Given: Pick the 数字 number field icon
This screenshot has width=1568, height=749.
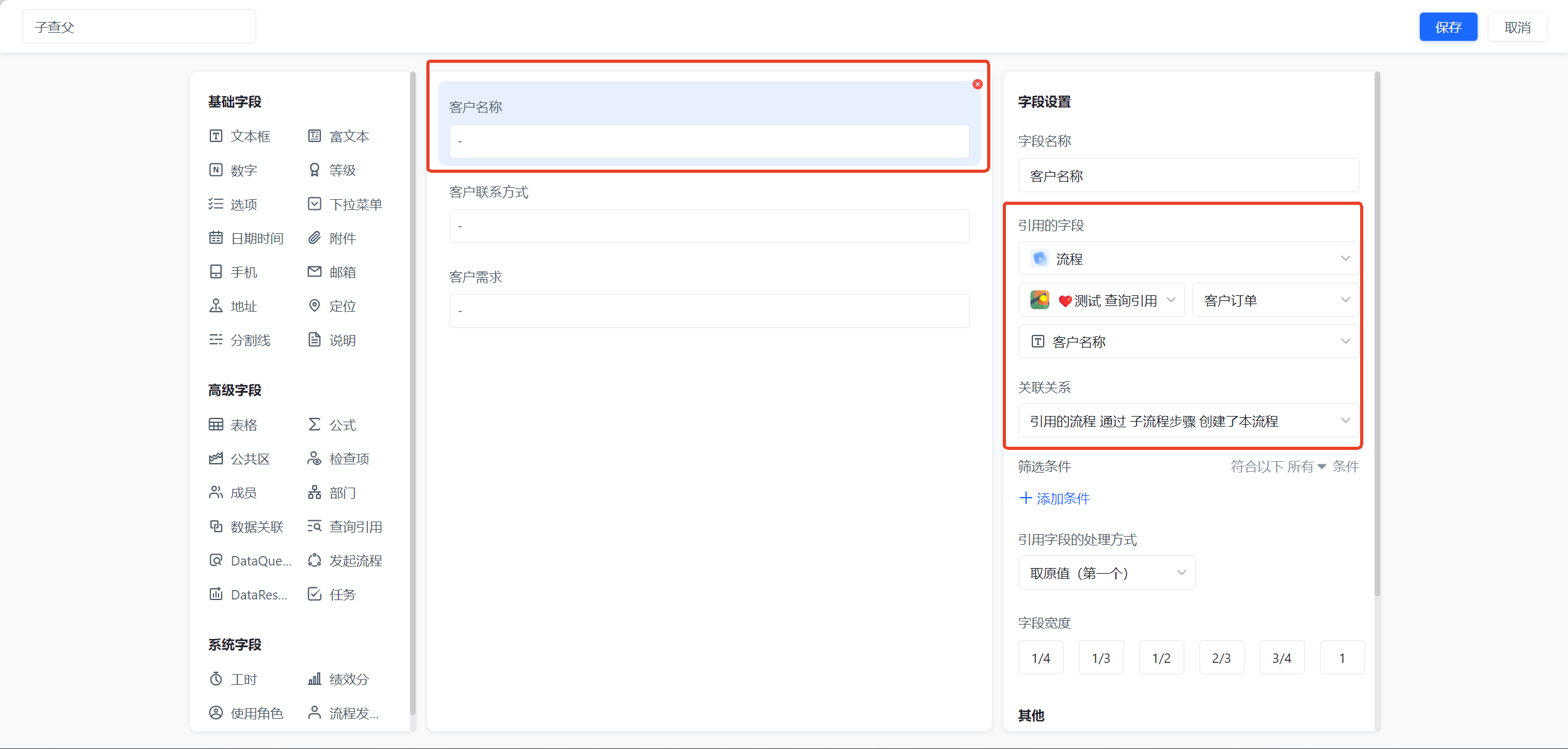Looking at the screenshot, I should point(216,170).
